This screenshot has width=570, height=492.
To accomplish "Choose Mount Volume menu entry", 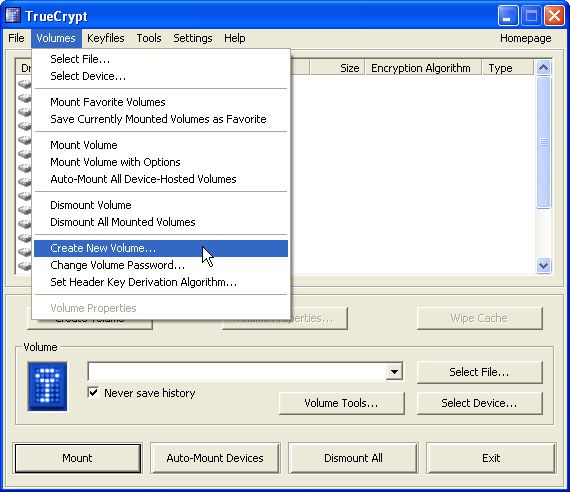I will coord(161,145).
